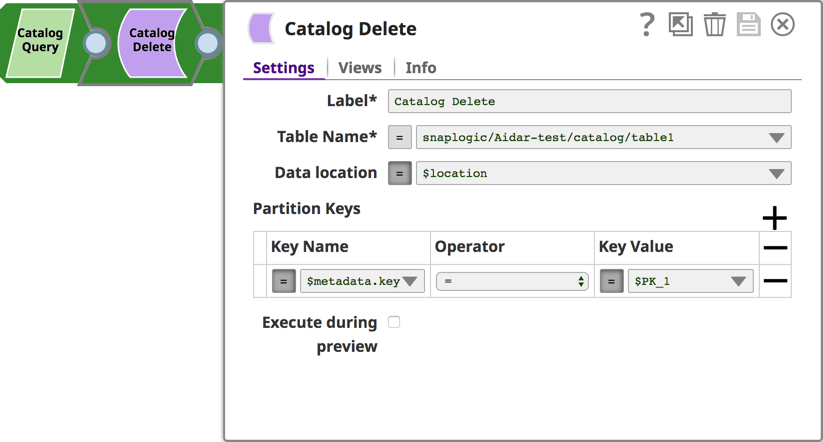
Task: Toggle expression button for Key Value
Action: [611, 281]
